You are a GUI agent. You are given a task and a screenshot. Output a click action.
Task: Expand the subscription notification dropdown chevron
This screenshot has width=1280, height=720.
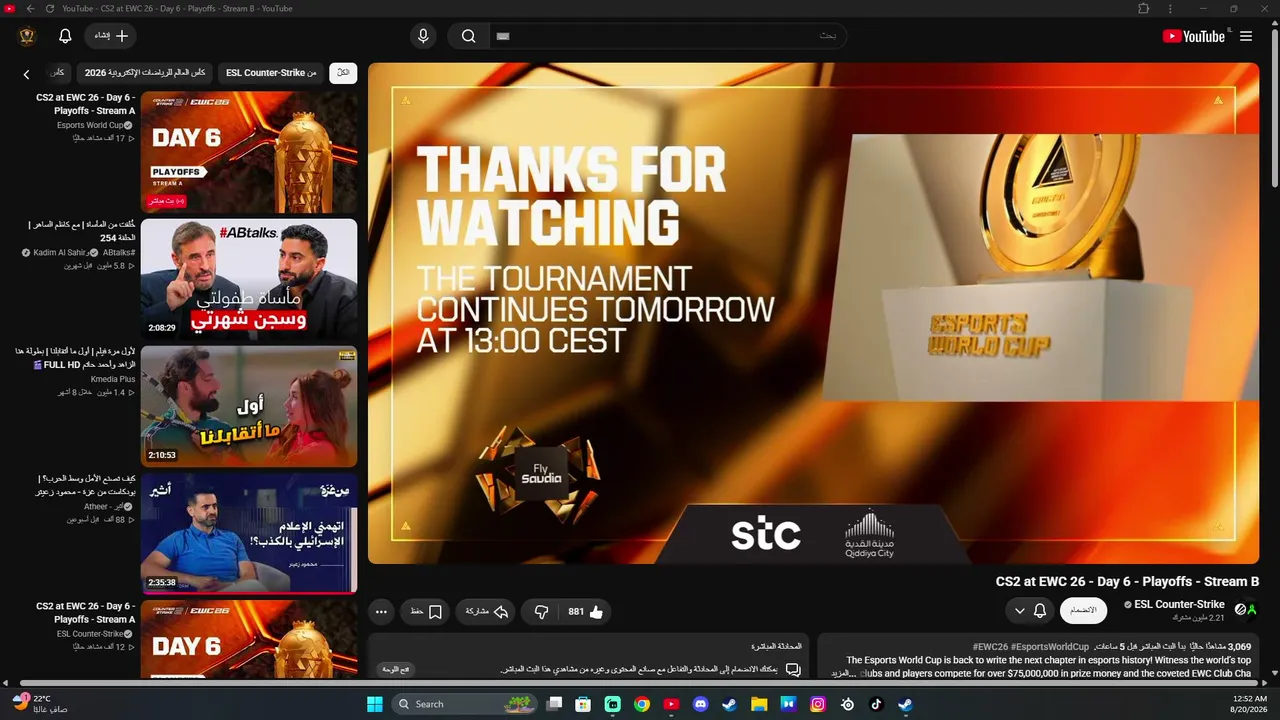point(1020,610)
